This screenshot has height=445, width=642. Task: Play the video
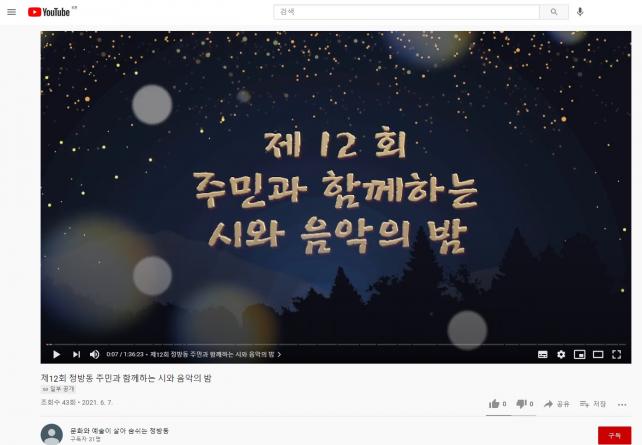pyautogui.click(x=57, y=354)
